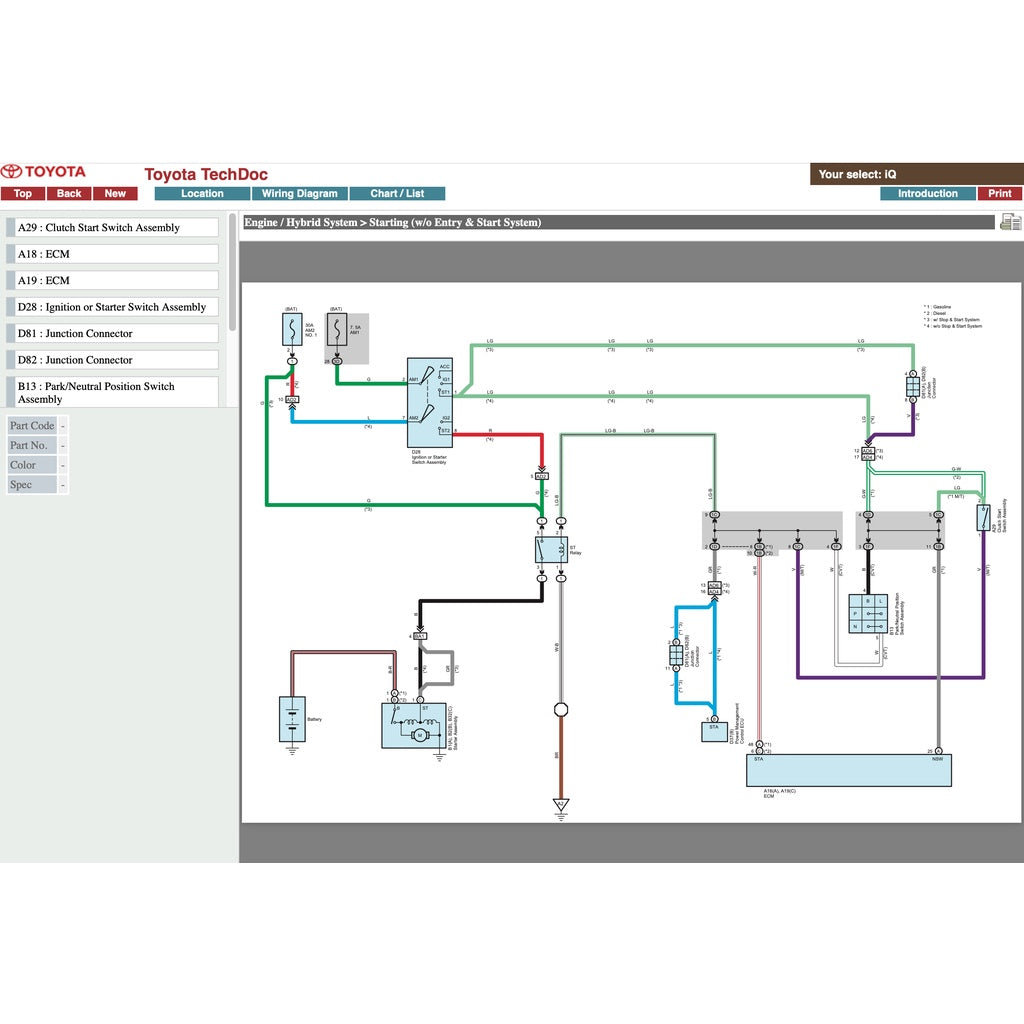
Task: Click the component list vertical scrollbar
Action: [x=233, y=270]
